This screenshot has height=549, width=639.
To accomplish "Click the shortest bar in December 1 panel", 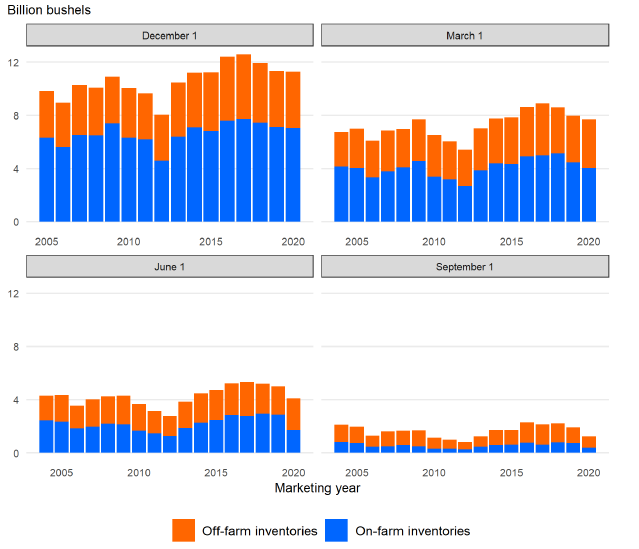I will 161,170.
